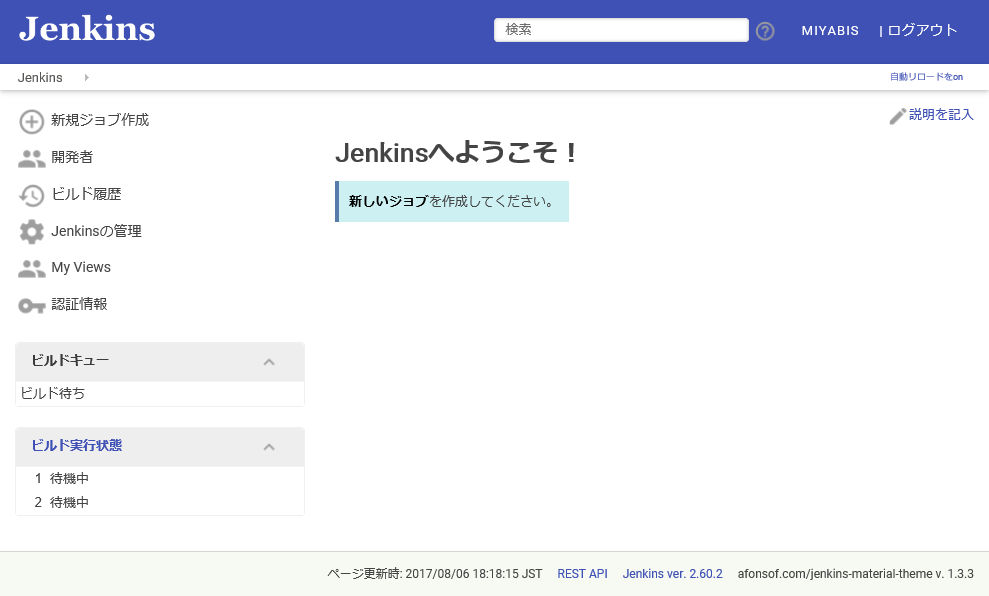Image resolution: width=989 pixels, height=596 pixels.
Task: Expand the Jenkins breadcrumb arrow menu
Action: (86, 78)
